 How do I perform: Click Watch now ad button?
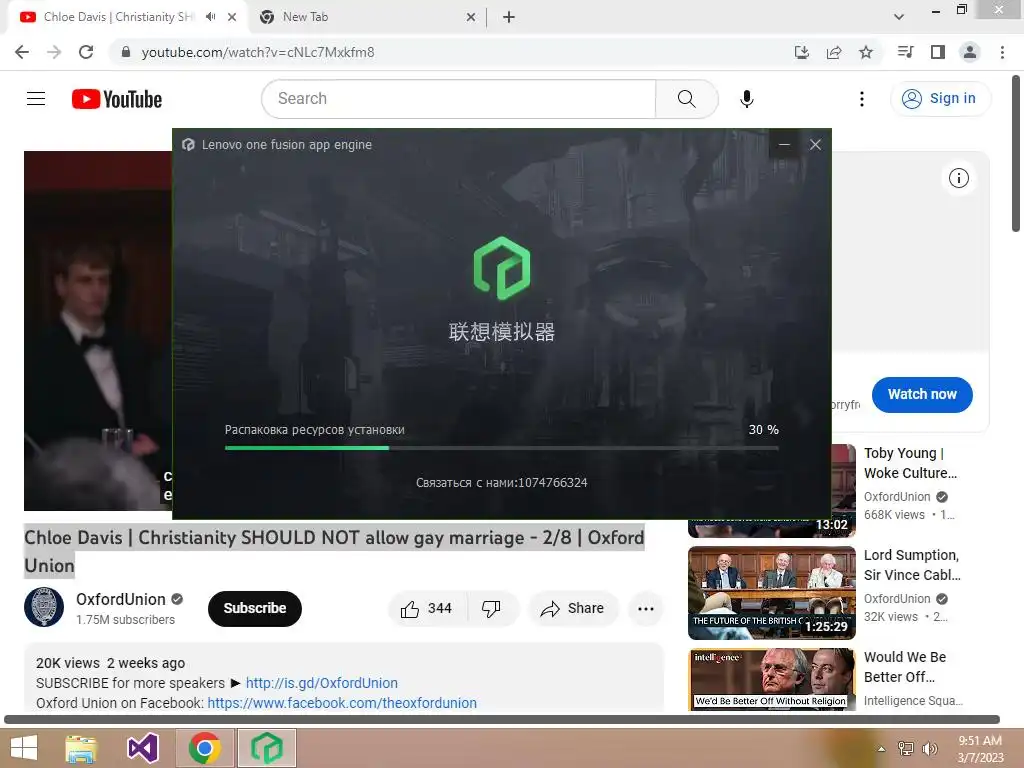(922, 394)
